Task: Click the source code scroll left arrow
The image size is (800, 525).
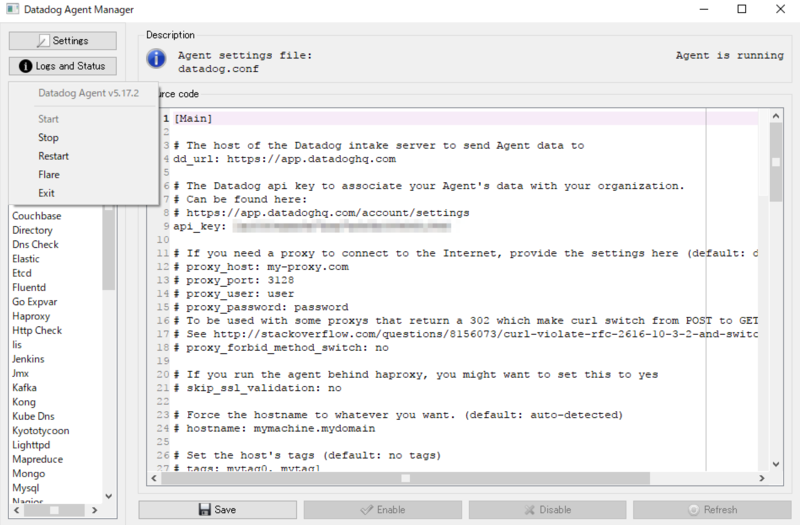Action: coord(154,478)
